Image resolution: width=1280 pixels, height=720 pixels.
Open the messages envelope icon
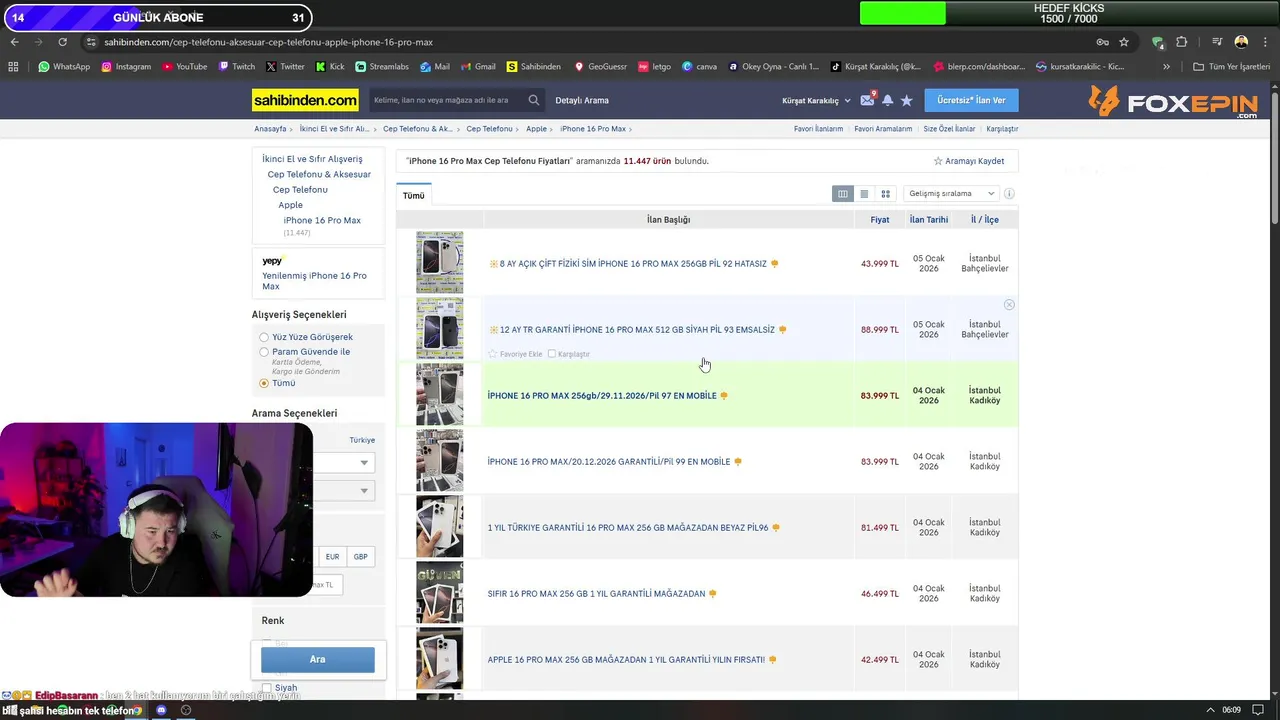[x=867, y=100]
